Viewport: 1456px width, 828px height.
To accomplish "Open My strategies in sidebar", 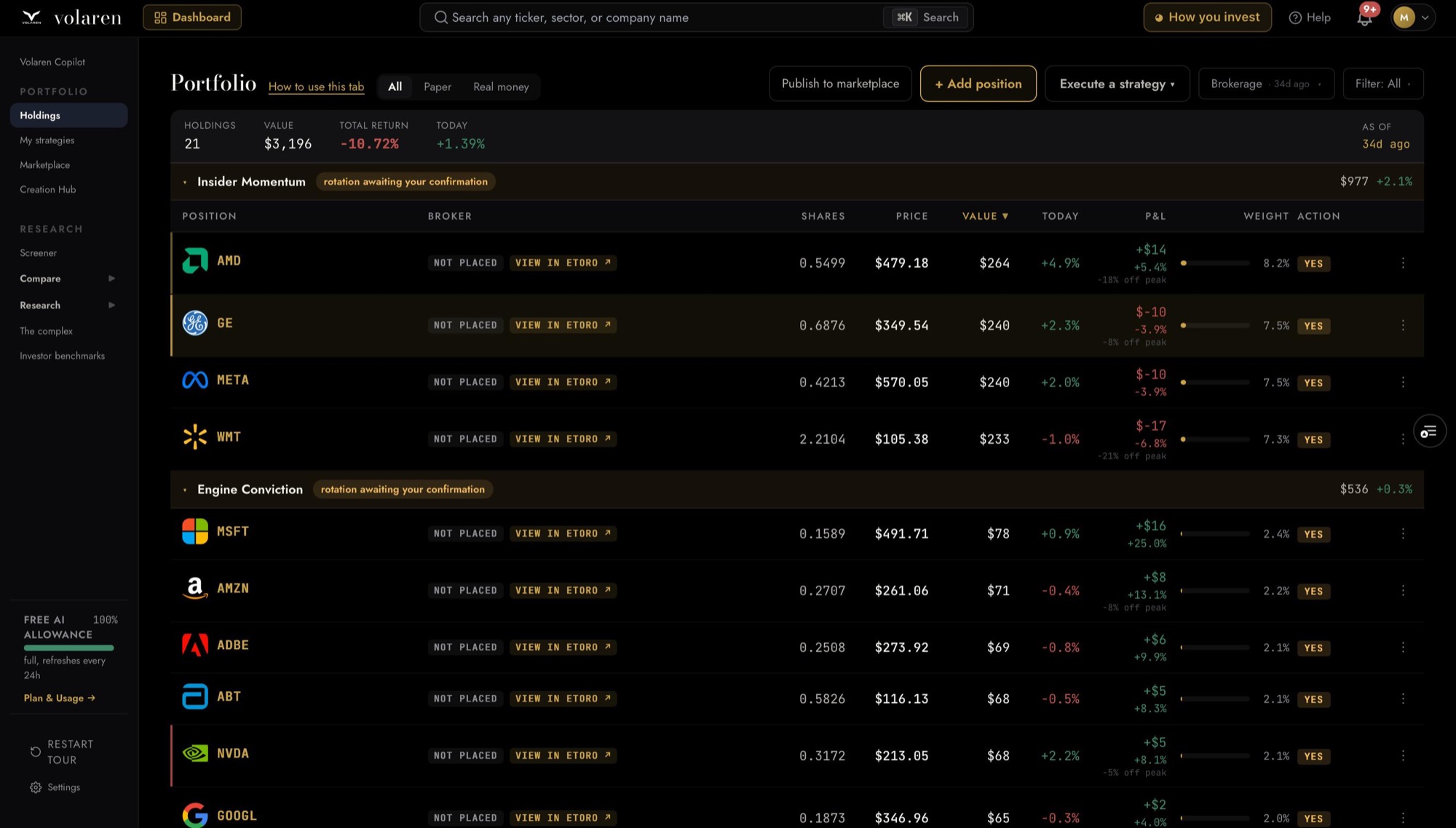I will [47, 140].
